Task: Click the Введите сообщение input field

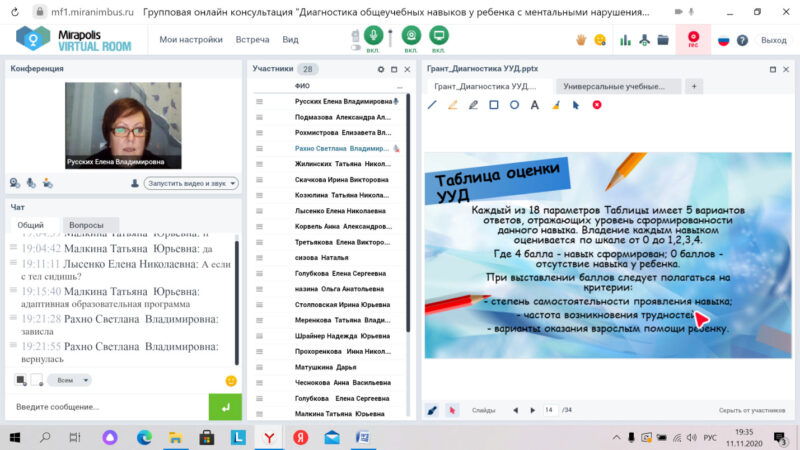Action: [108, 407]
